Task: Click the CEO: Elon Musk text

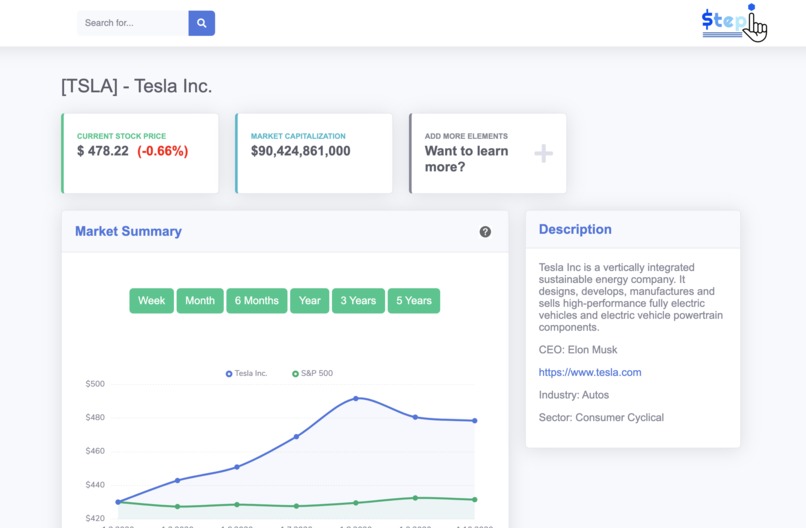Action: pyautogui.click(x=578, y=350)
